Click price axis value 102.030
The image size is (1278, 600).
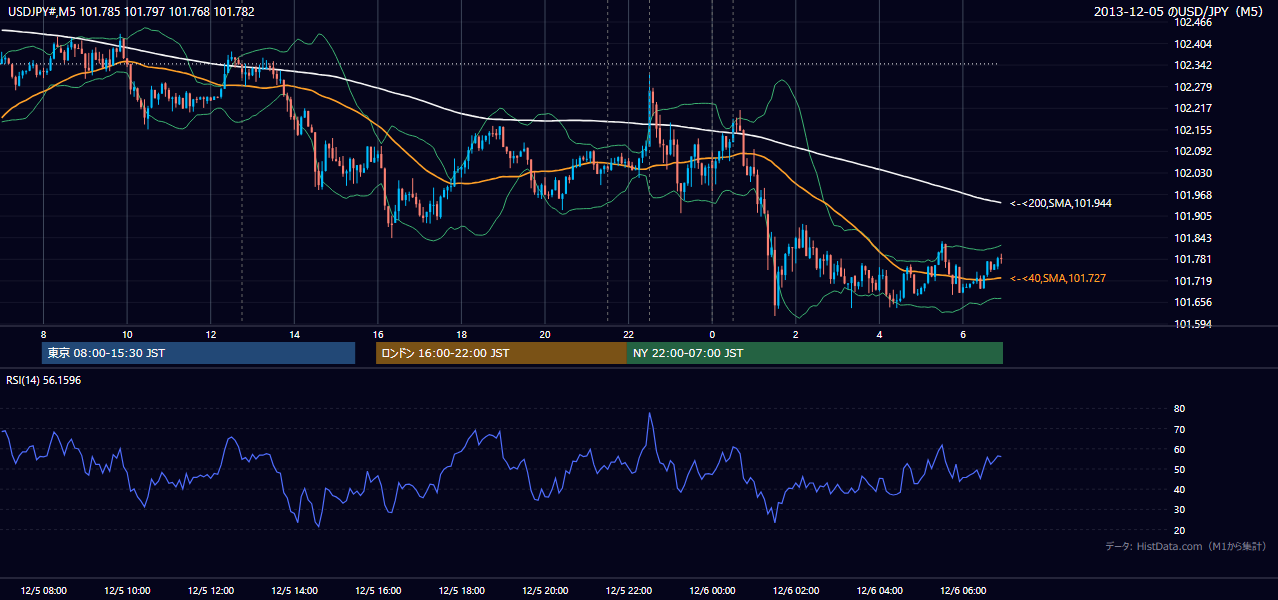pos(1192,173)
